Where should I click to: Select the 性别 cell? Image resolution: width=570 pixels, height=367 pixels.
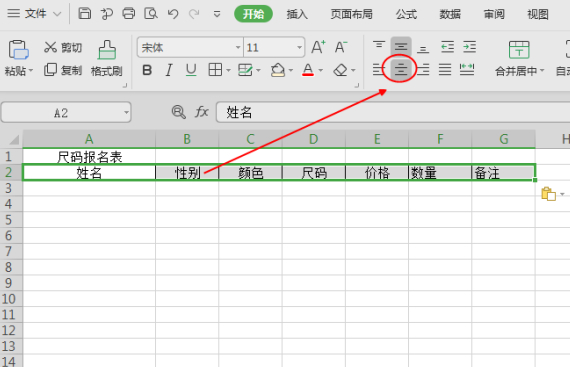(x=187, y=172)
